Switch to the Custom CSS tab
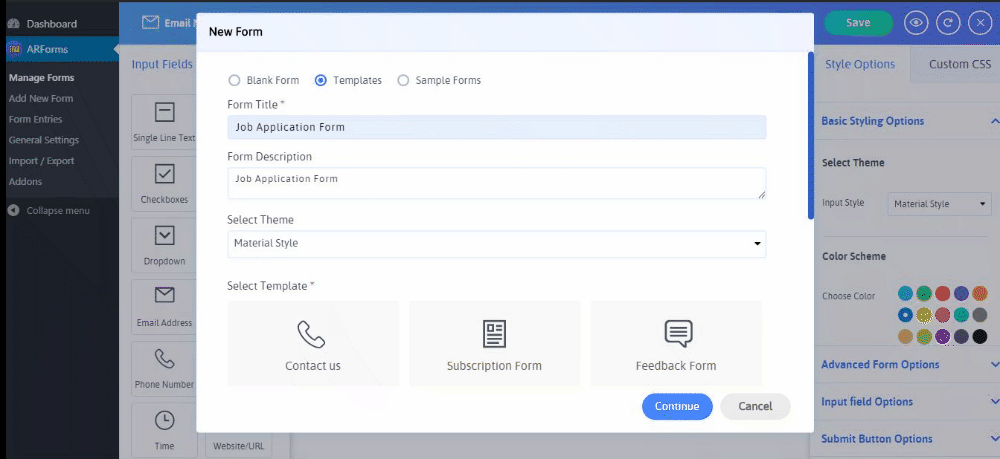Image resolution: width=1000 pixels, height=459 pixels. pyautogui.click(x=959, y=64)
